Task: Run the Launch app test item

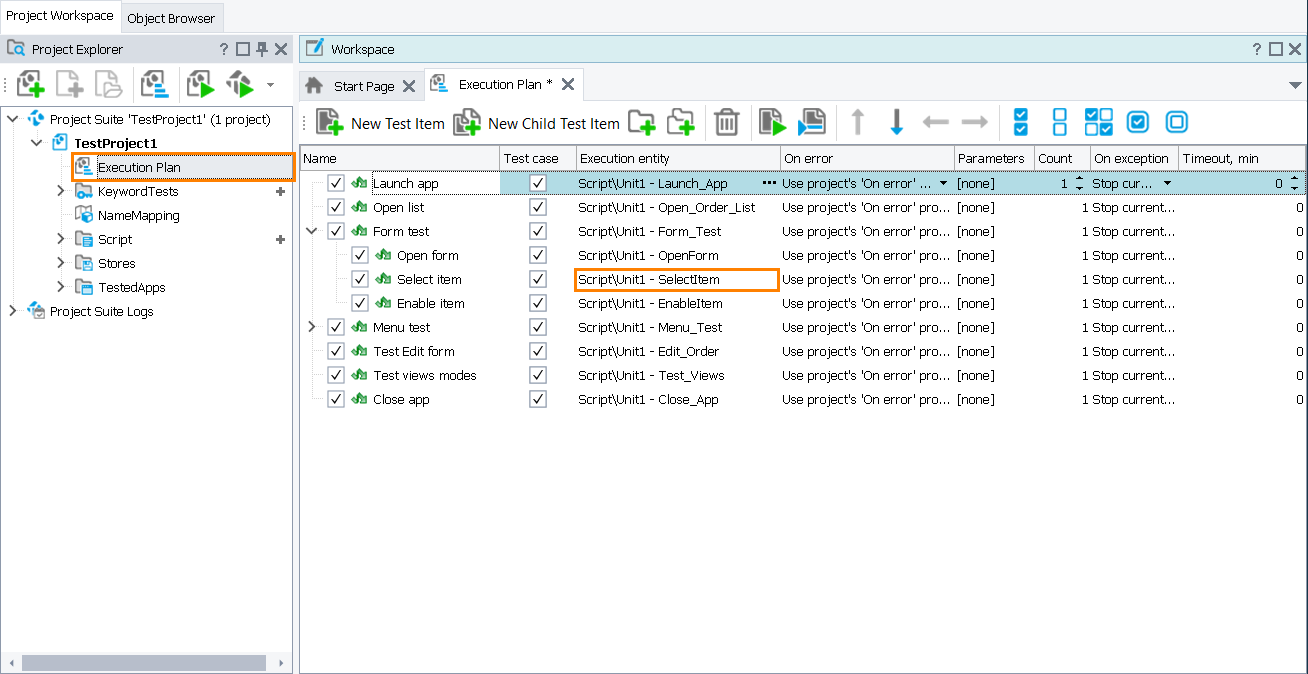Action: pos(772,121)
